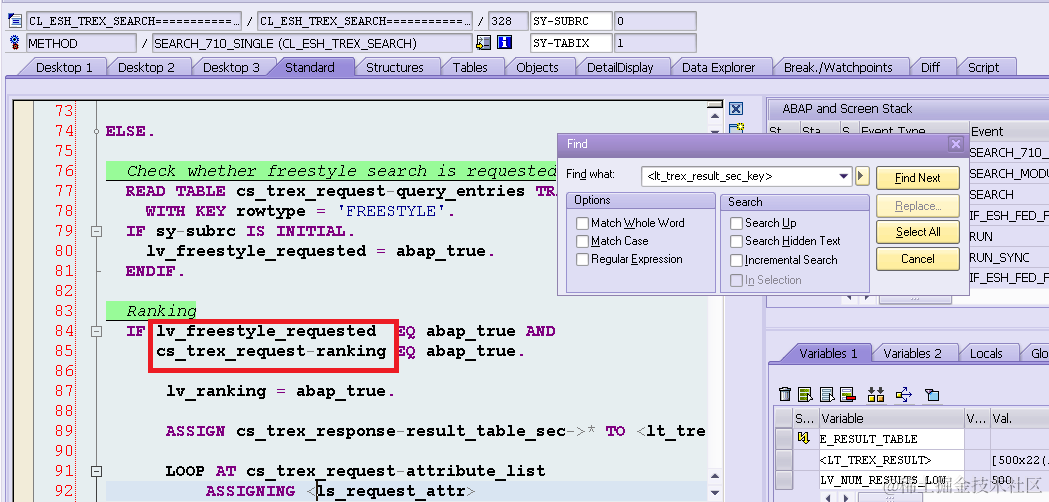Collapse the IF block at line 79
The height and width of the screenshot is (502, 1049).
point(97,232)
